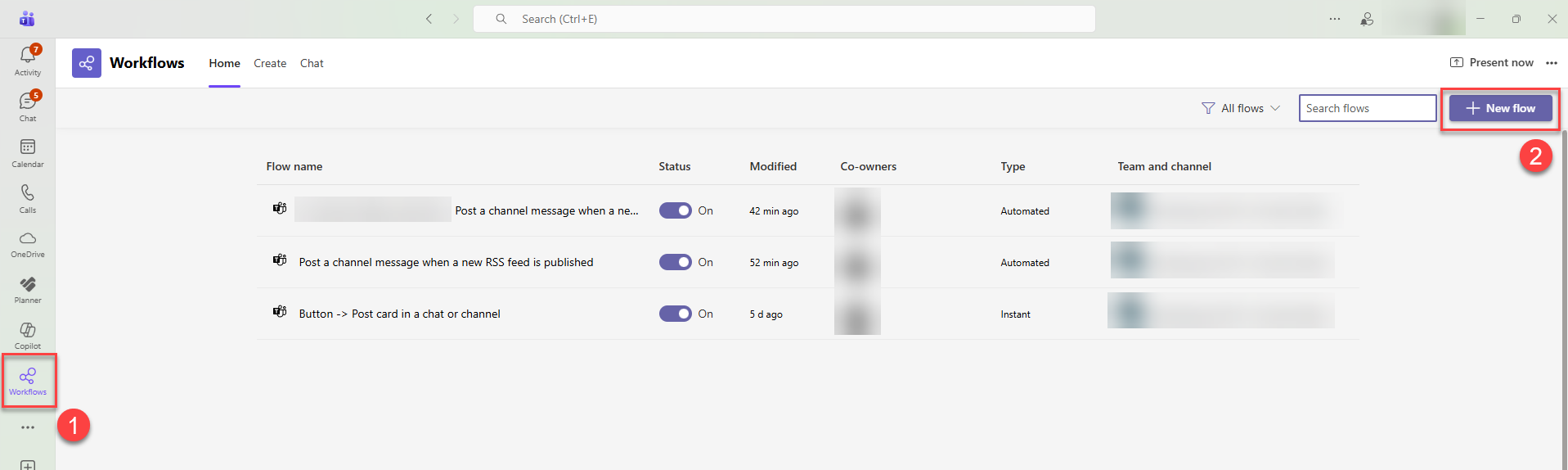
Task: Open Copilot in the sidebar
Action: pos(28,335)
